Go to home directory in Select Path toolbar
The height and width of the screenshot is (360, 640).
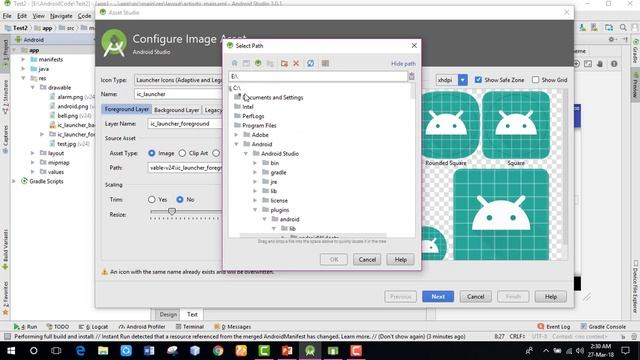point(234,63)
